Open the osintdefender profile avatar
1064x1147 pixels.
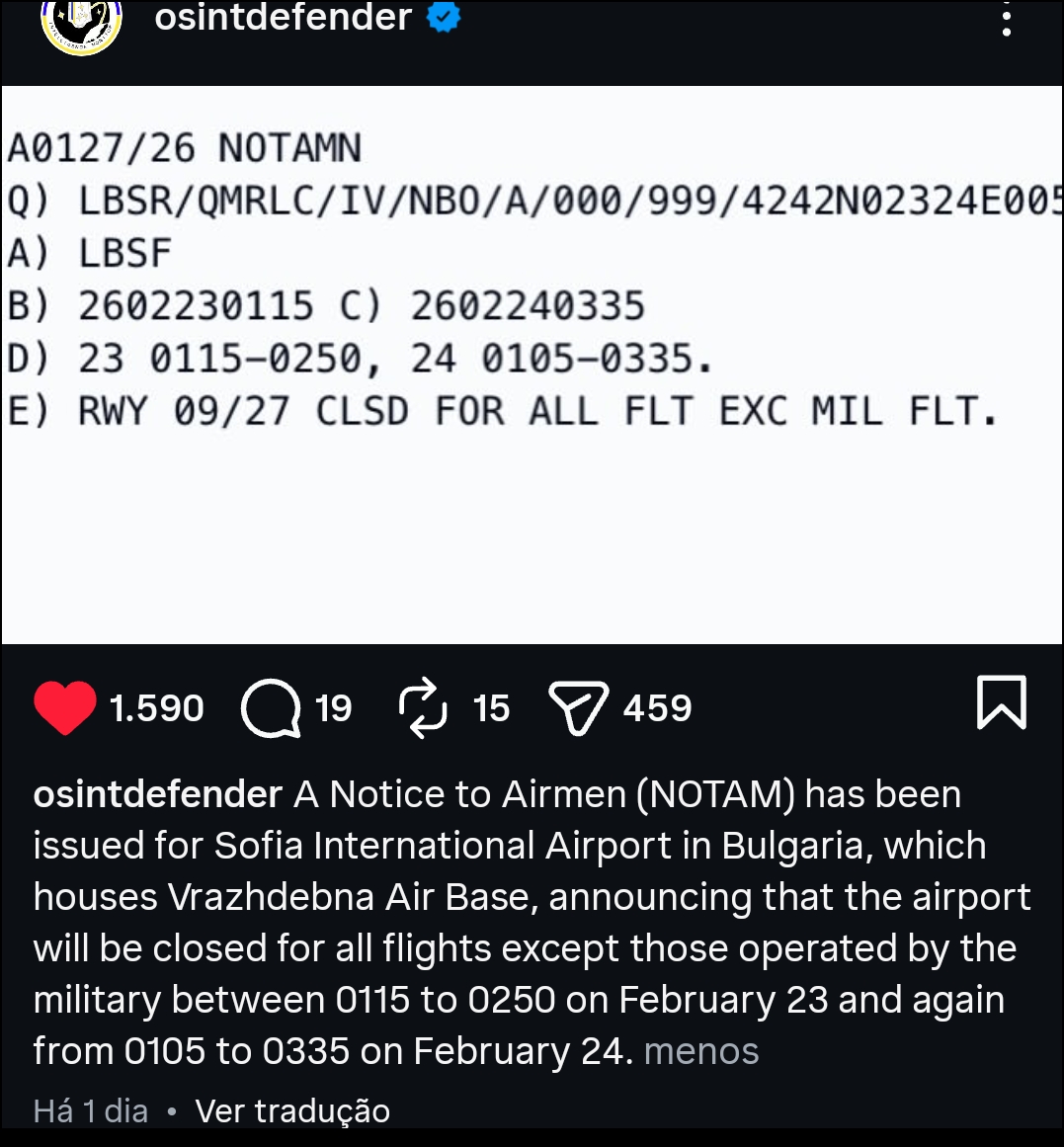81,24
